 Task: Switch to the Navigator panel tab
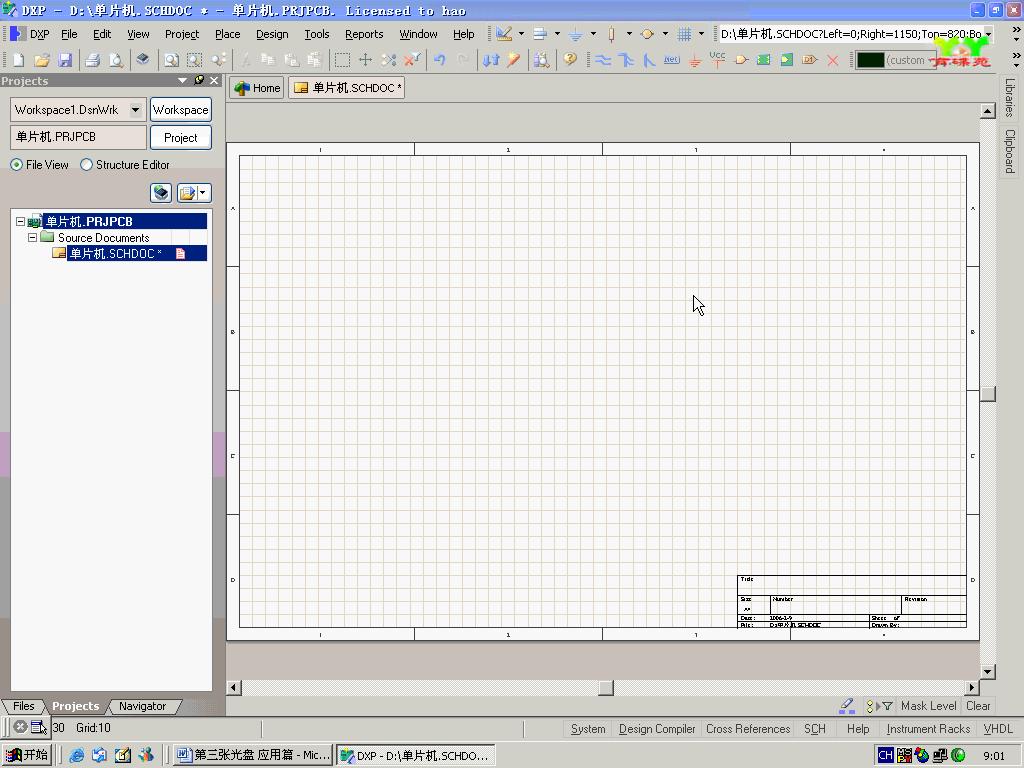coord(142,706)
